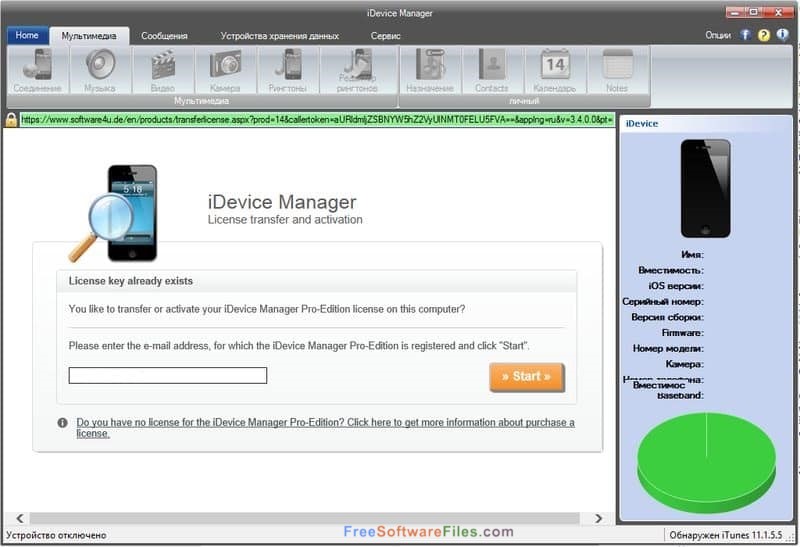Screen dimensions: 800x547
Task: Open the Contacts icon
Action: coord(492,70)
